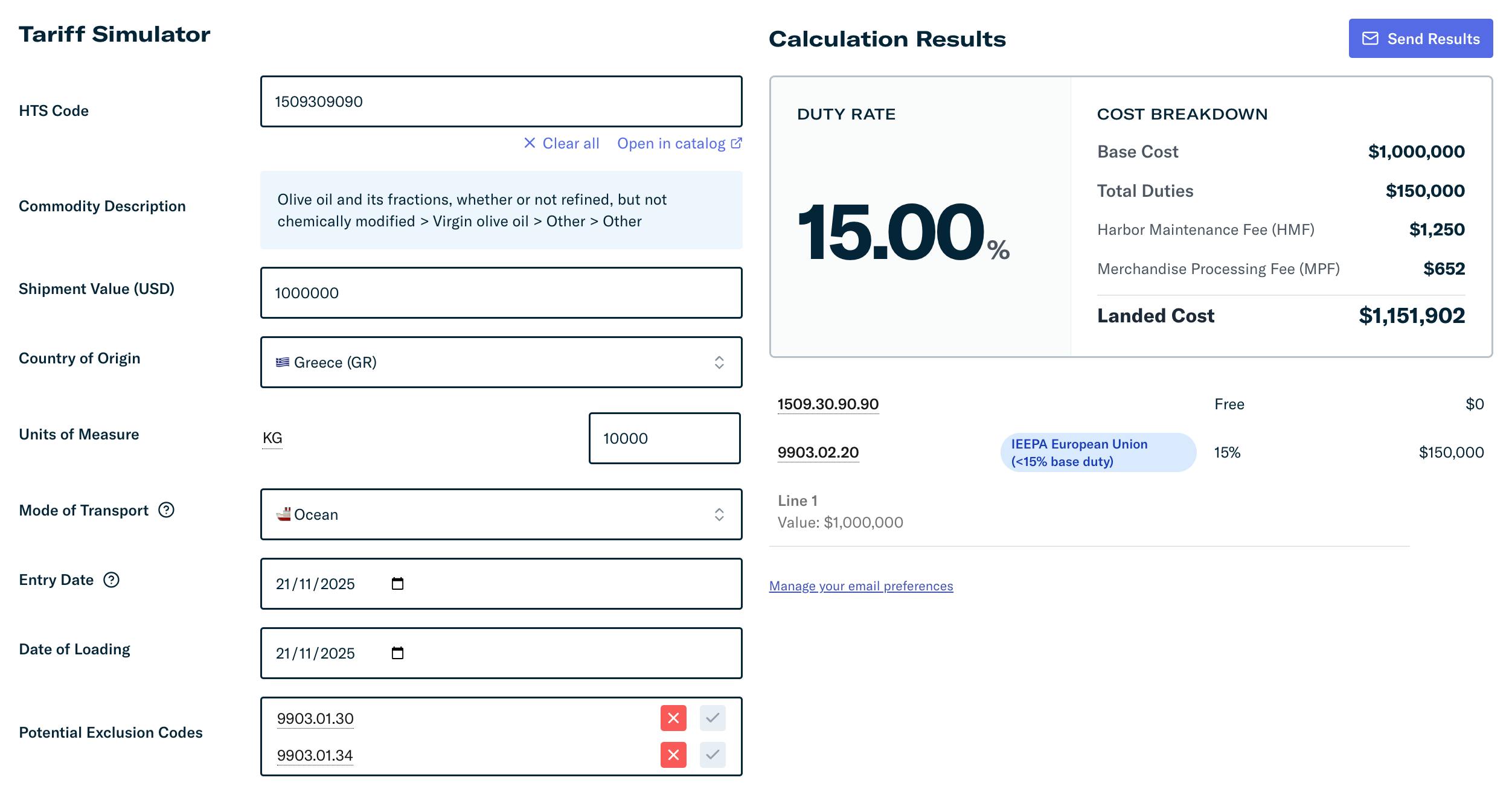Viewport: 1512px width, 792px height.
Task: Open the 9903.02.20 code details
Action: coord(817,452)
